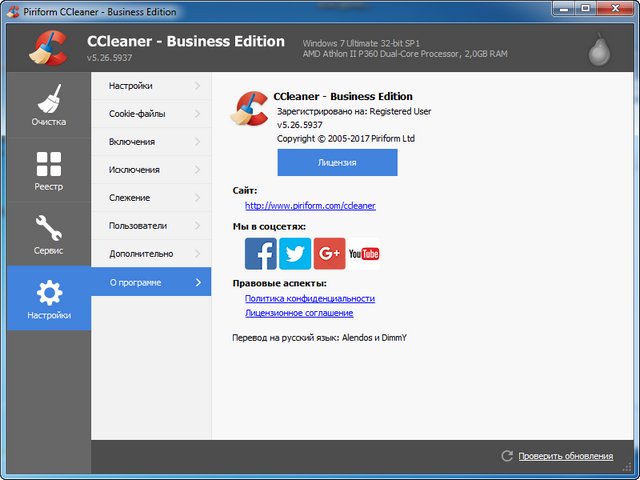
Task: Close the CCleaner window
Action: pyautogui.click(x=614, y=8)
